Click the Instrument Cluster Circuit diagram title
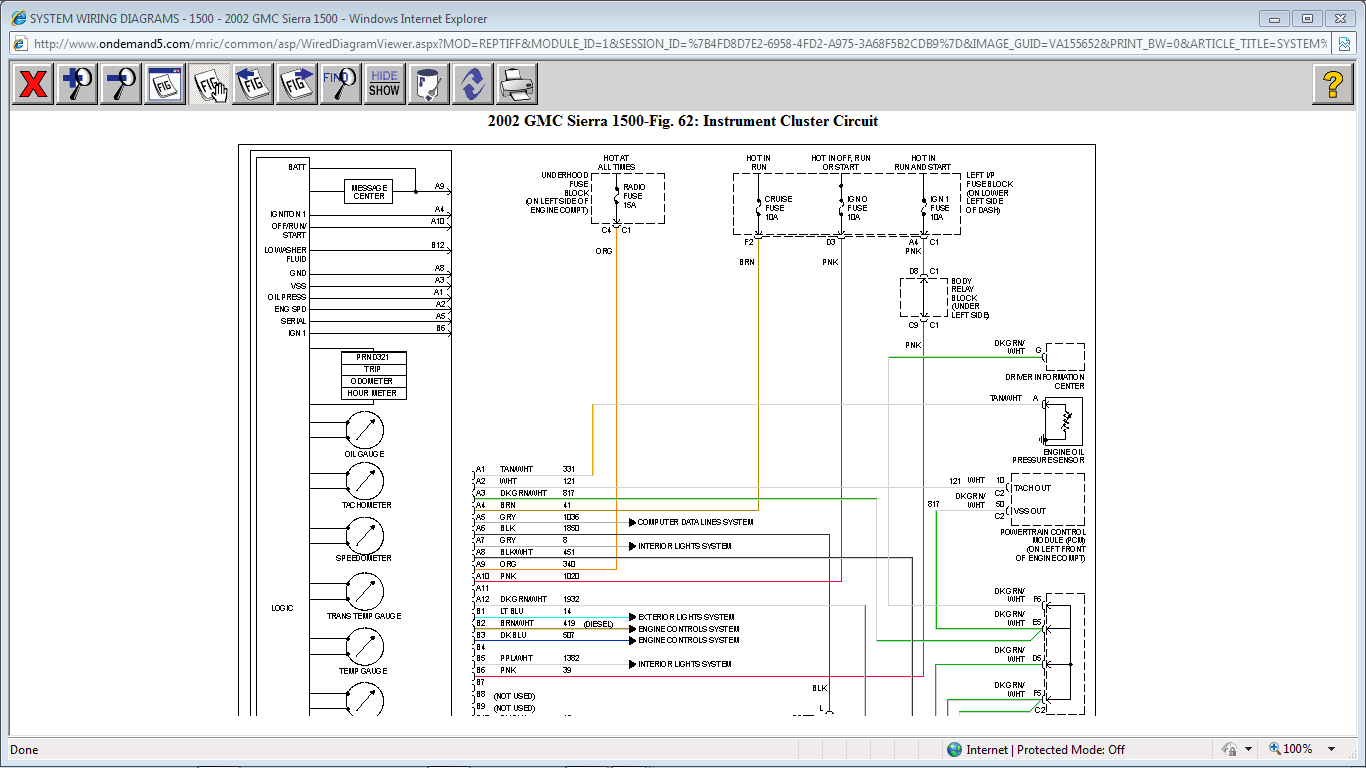Viewport: 1366px width, 768px height. 683,121
